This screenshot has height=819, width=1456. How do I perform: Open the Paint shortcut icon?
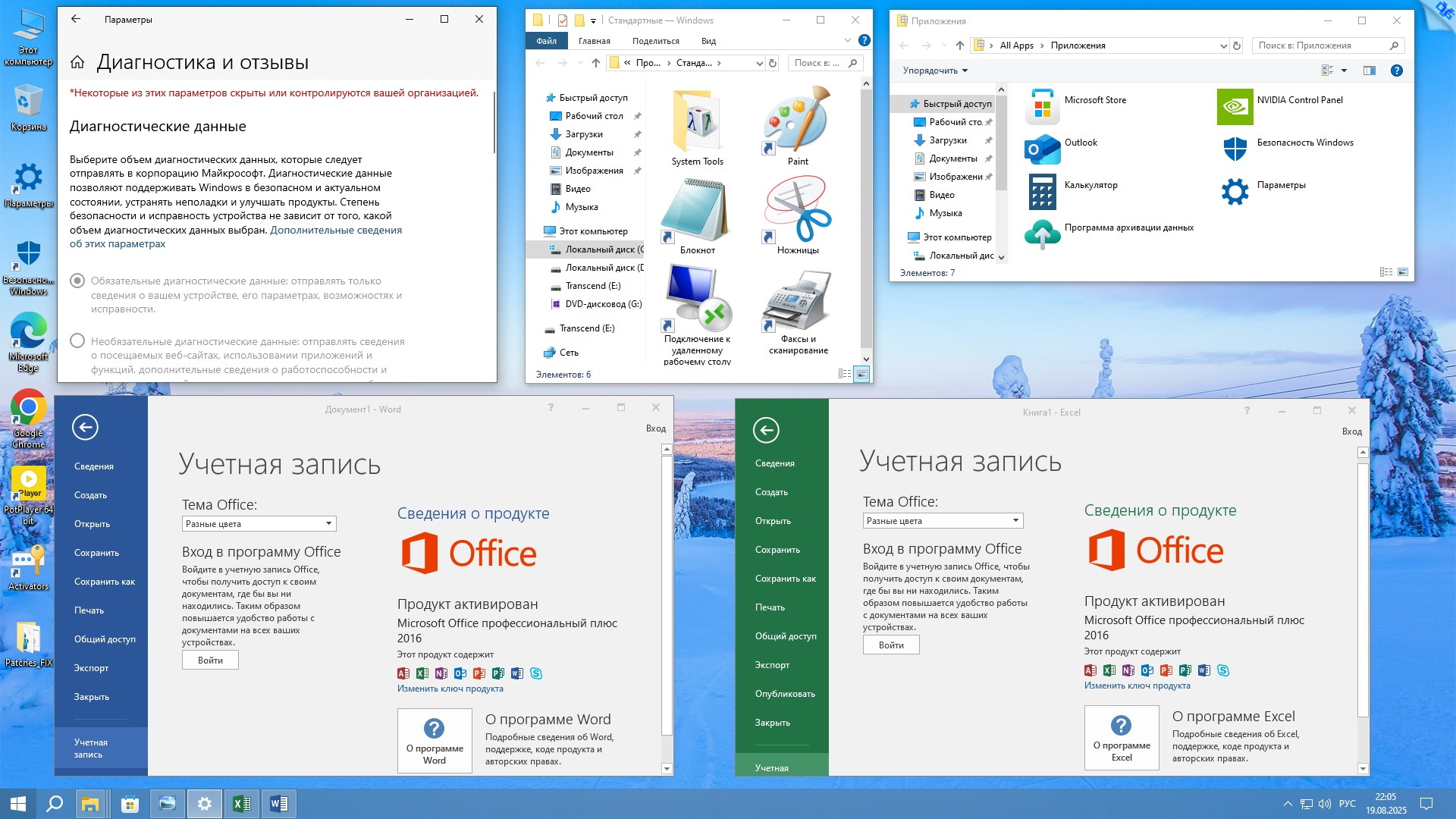tap(797, 121)
